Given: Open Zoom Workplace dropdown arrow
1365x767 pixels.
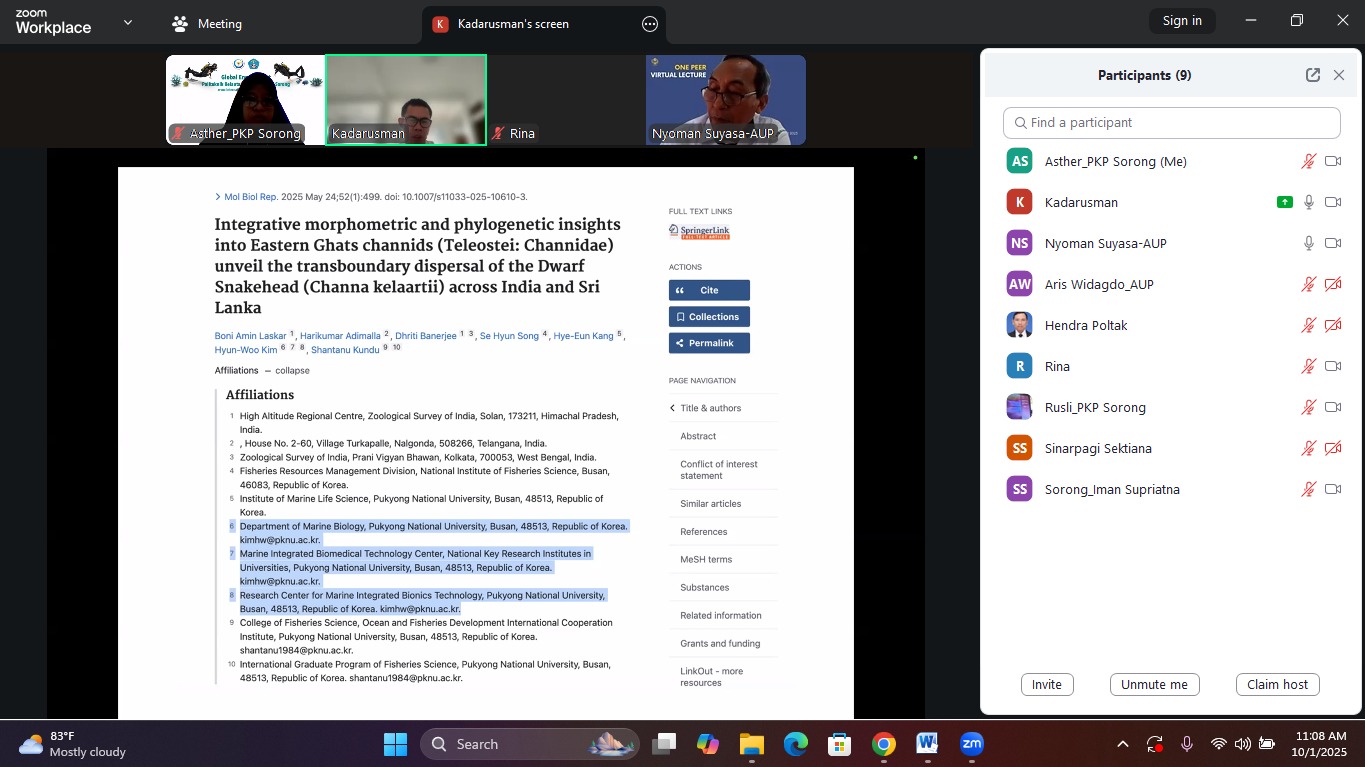Looking at the screenshot, I should point(127,22).
